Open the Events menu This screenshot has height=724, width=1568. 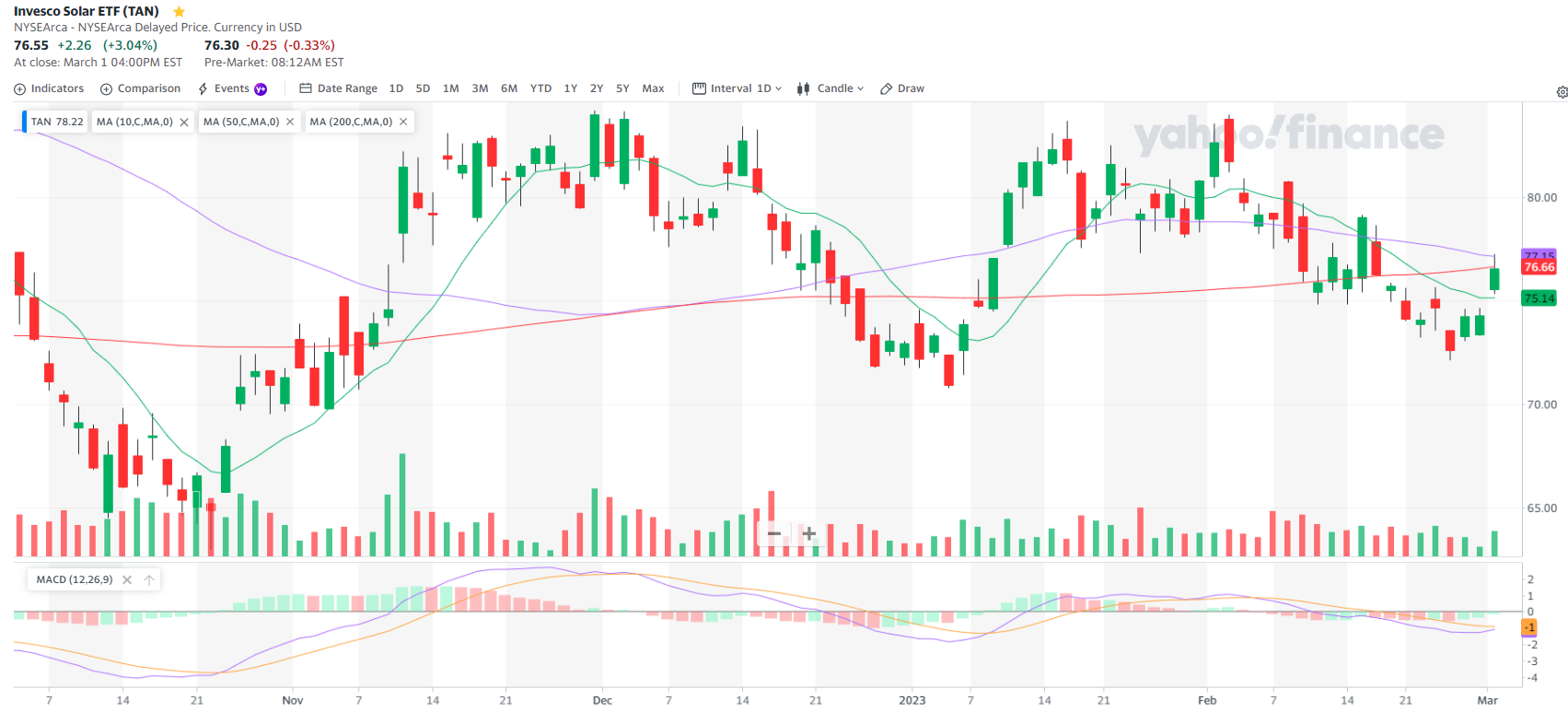pyautogui.click(x=232, y=88)
